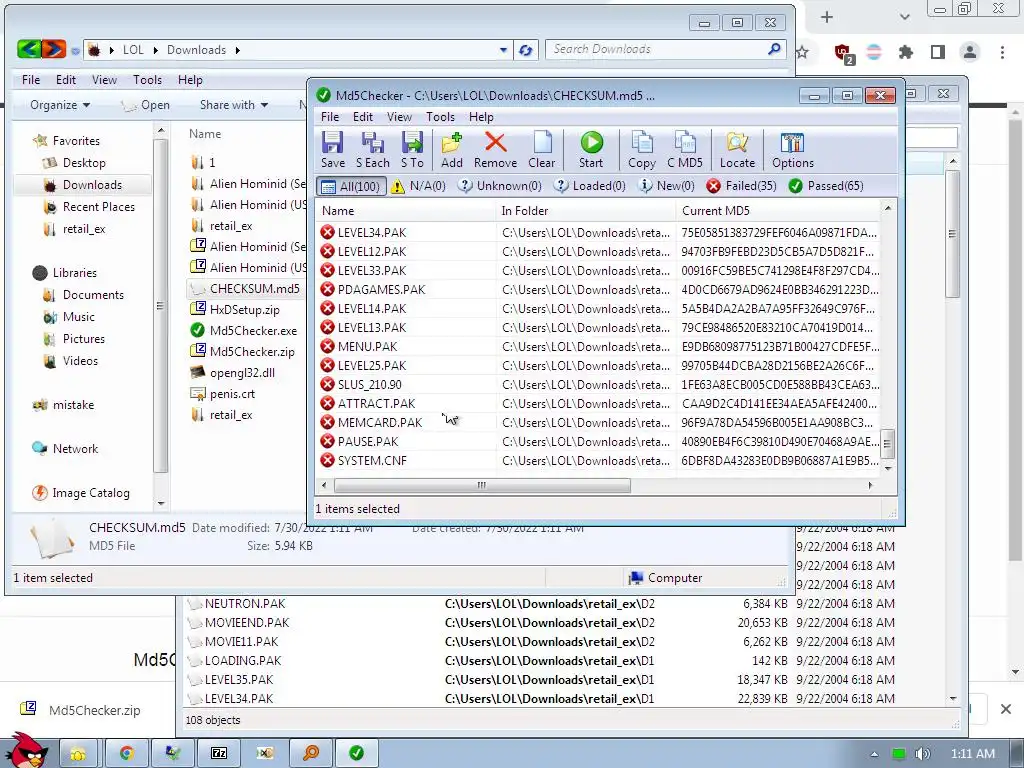Image resolution: width=1024 pixels, height=768 pixels.
Task: Filter list by N/A(0) toggle
Action: pos(418,186)
